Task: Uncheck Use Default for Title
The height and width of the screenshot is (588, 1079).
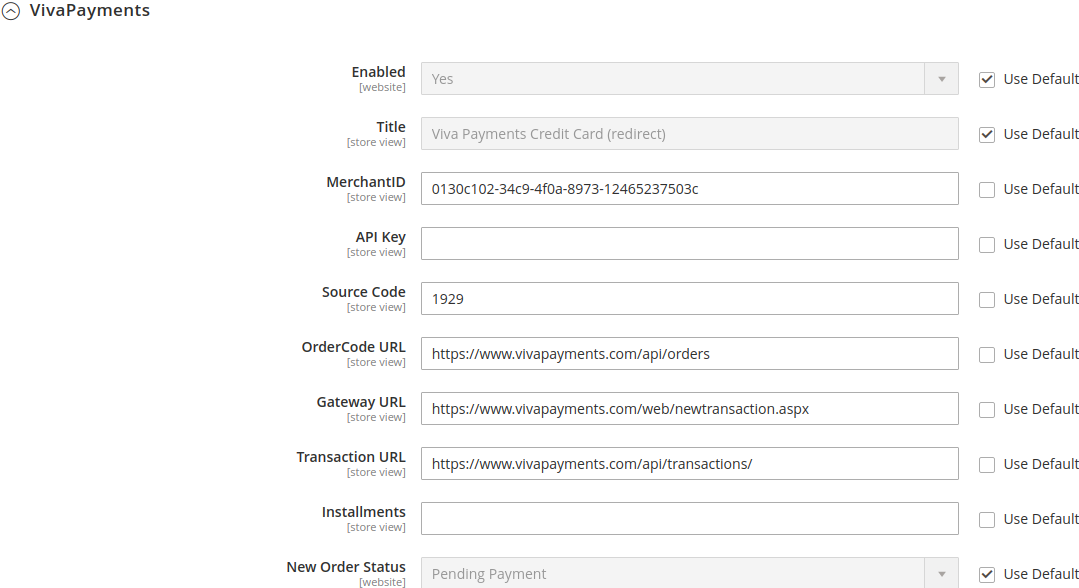Action: [987, 134]
